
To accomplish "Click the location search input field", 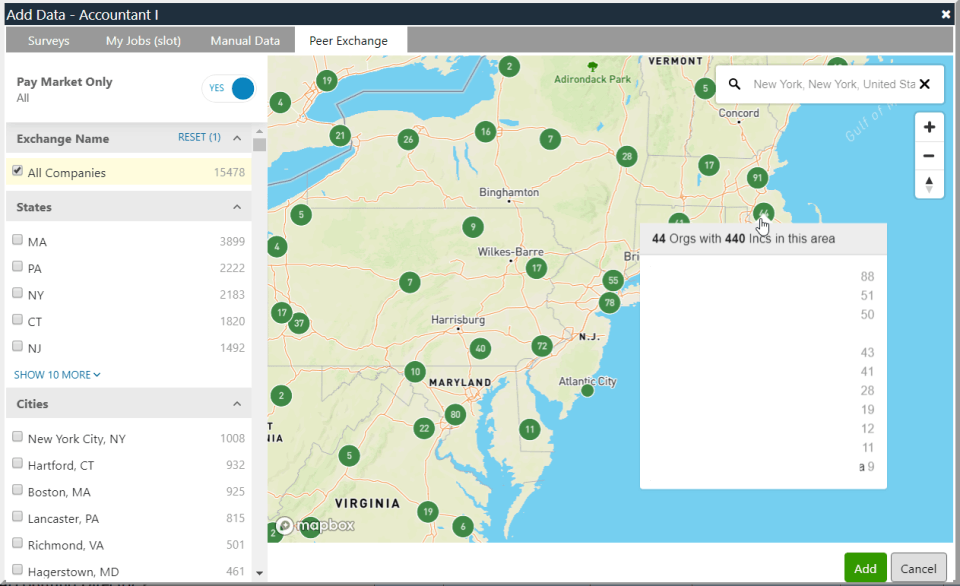I will click(833, 84).
